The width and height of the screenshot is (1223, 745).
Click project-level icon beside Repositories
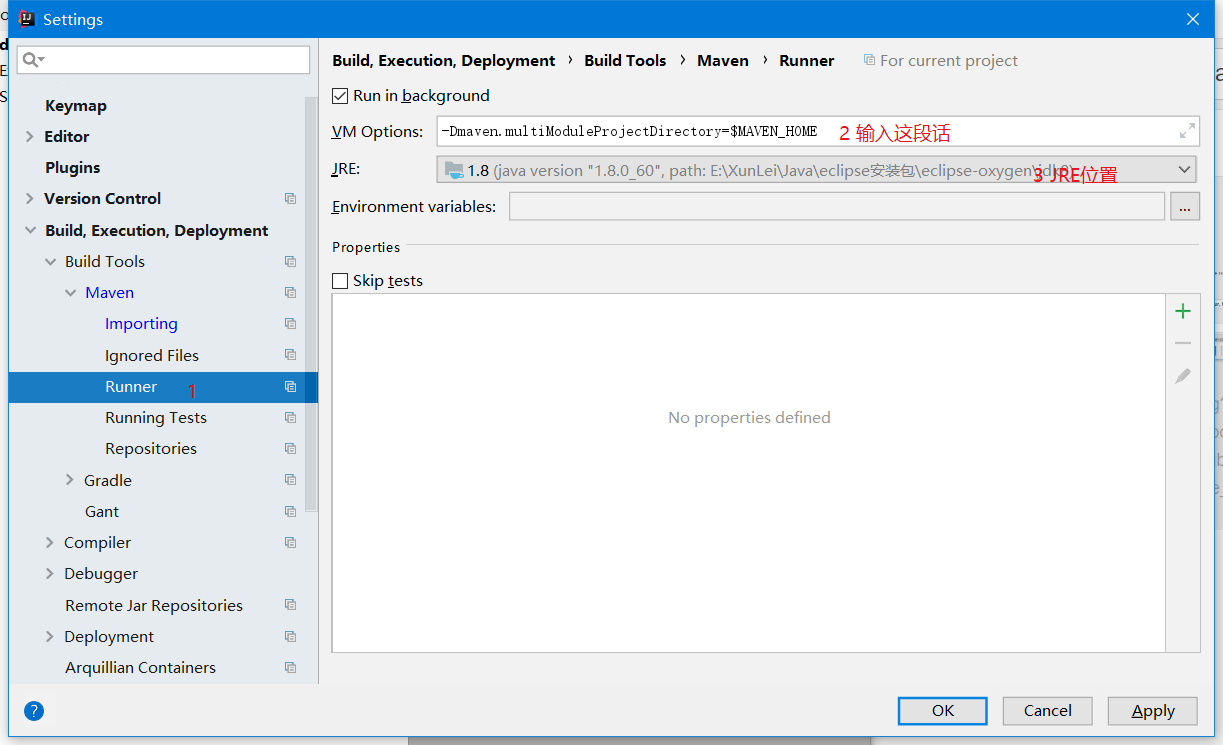(290, 449)
